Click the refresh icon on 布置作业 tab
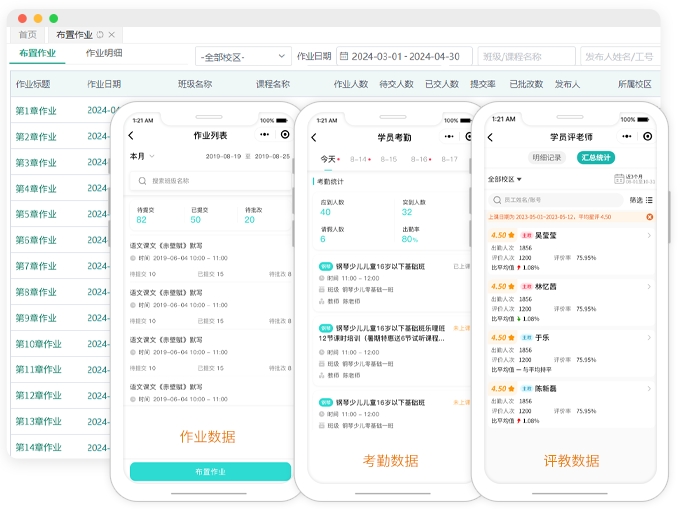 (x=100, y=34)
